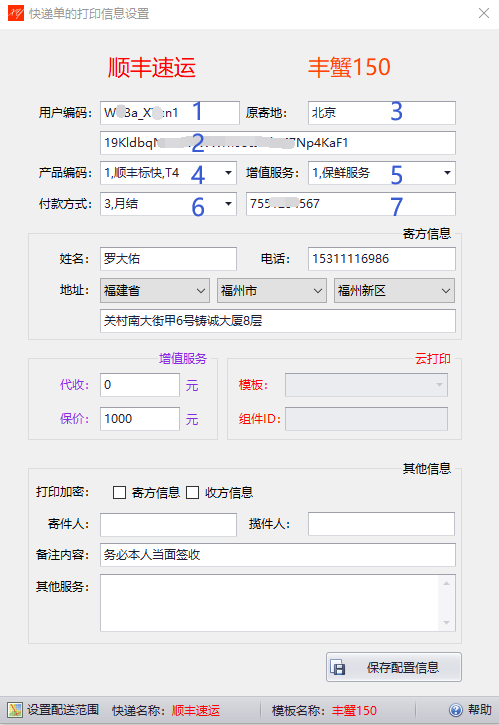Enable 寄方信息 print encryption checkbox
The height and width of the screenshot is (725, 499).
pyautogui.click(x=119, y=492)
